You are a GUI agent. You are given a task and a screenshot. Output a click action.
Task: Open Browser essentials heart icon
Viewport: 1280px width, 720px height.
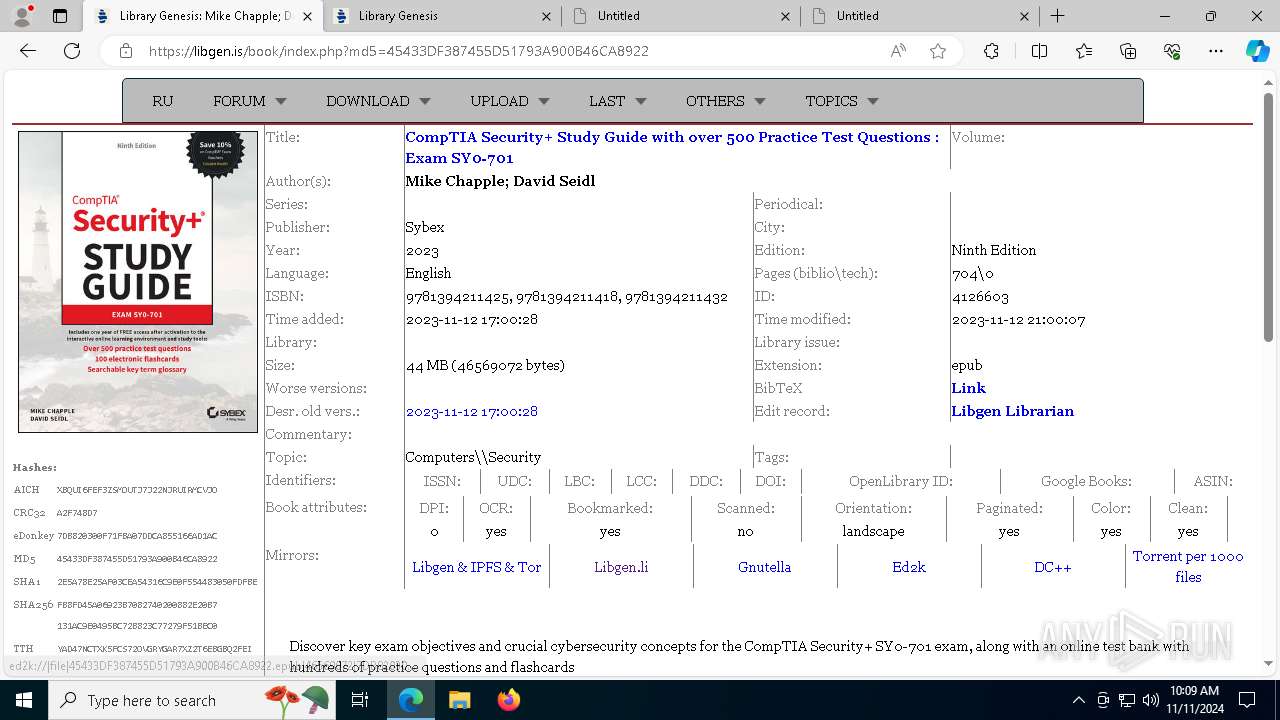[x=1172, y=51]
